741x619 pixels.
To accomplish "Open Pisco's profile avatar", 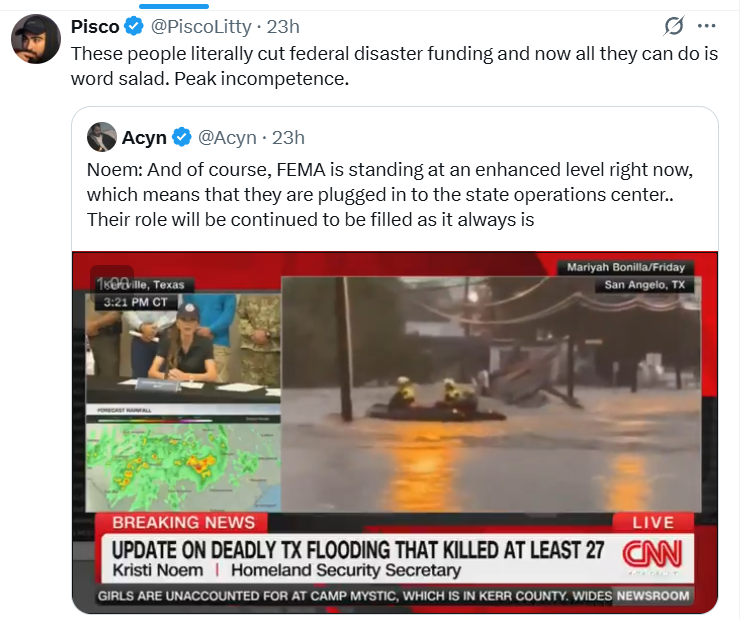I will point(36,39).
